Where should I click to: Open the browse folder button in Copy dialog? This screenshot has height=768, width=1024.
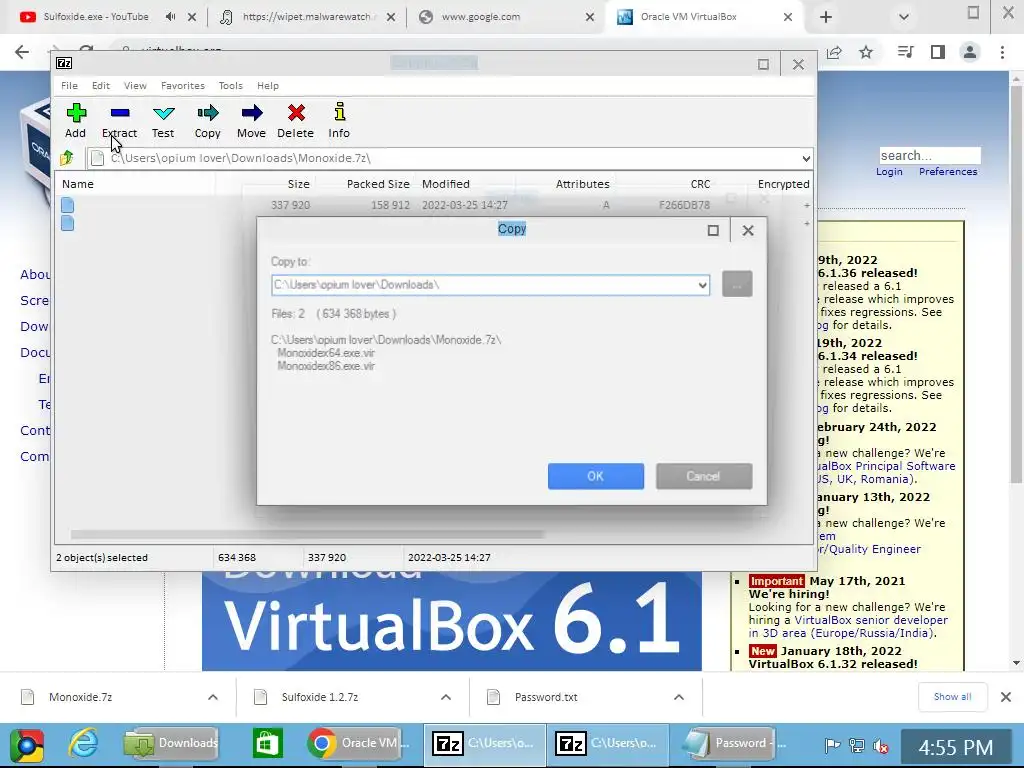point(737,284)
